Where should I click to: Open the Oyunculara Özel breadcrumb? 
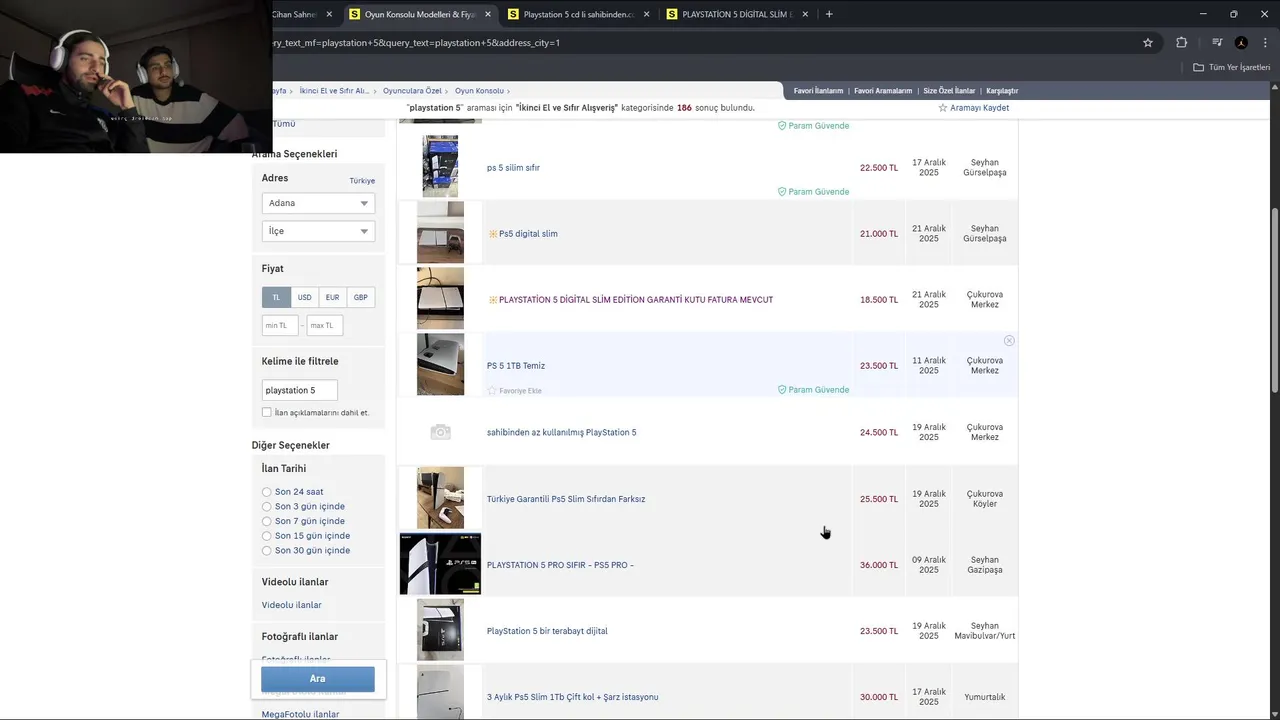[x=412, y=91]
